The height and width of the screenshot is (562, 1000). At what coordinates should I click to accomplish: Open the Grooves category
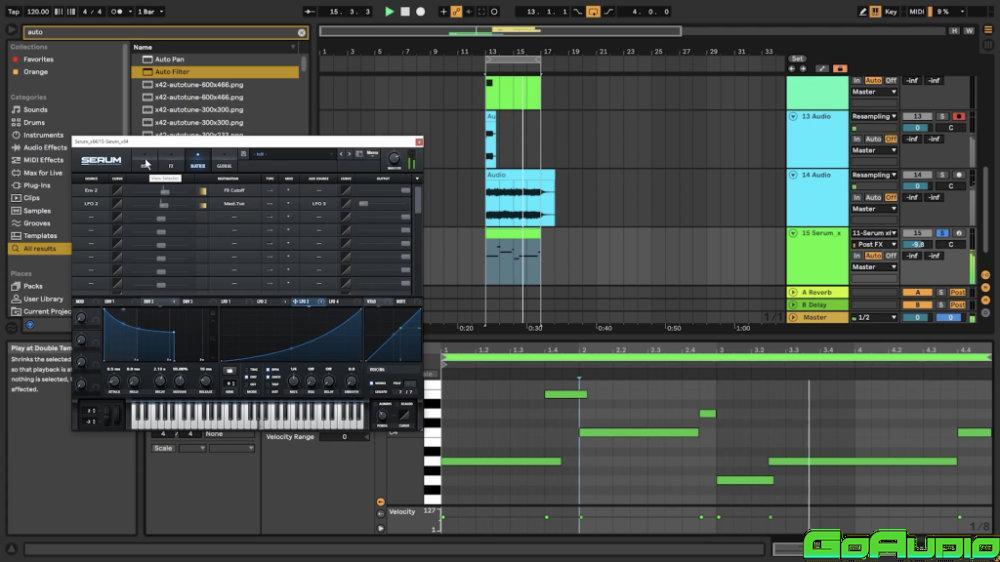click(36, 223)
